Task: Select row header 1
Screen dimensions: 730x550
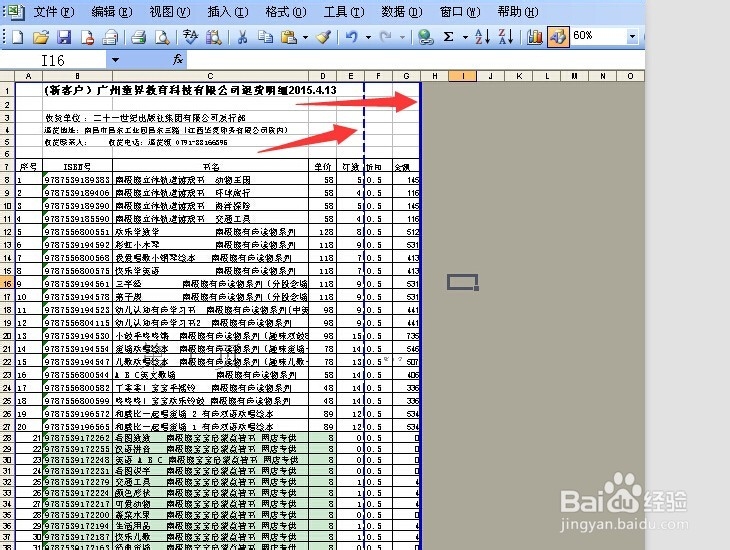Action: coord(7,90)
